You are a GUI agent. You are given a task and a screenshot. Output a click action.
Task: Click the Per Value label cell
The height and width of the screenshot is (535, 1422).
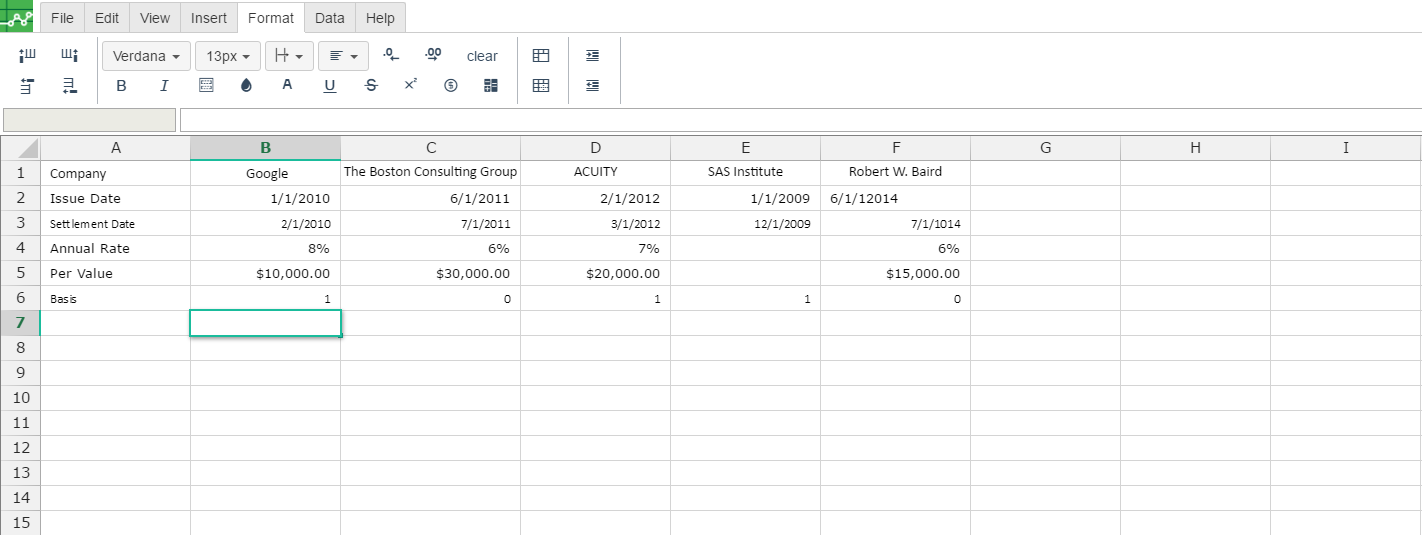[x=116, y=273]
